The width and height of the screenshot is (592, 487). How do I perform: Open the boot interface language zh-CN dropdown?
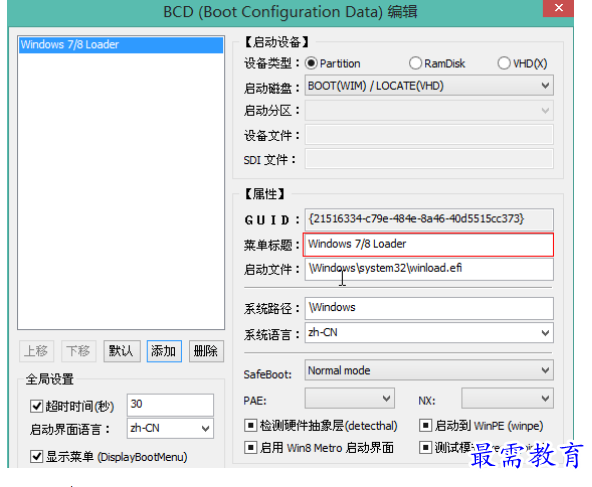pyautogui.click(x=170, y=428)
